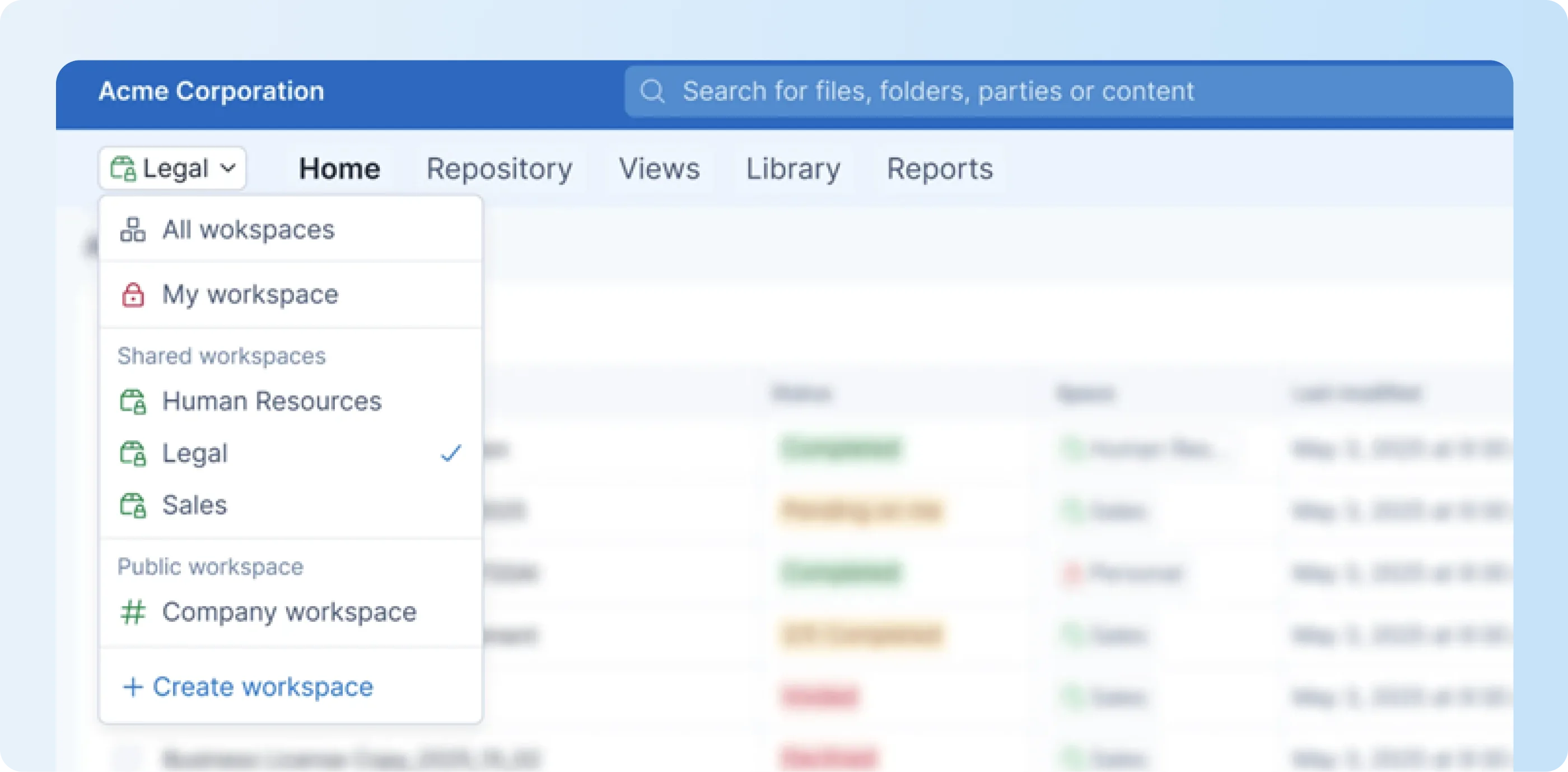Image resolution: width=1568 pixels, height=772 pixels.
Task: Switch to the Home tab
Action: (339, 169)
